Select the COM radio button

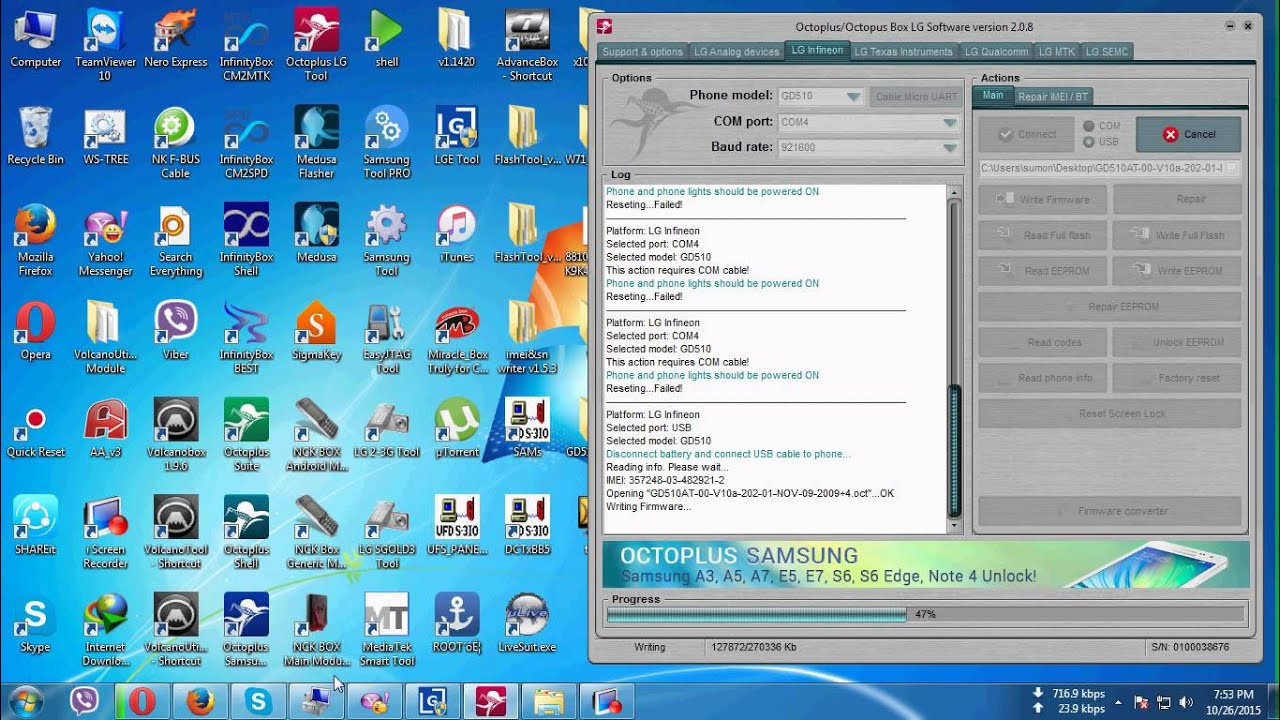coord(1089,126)
